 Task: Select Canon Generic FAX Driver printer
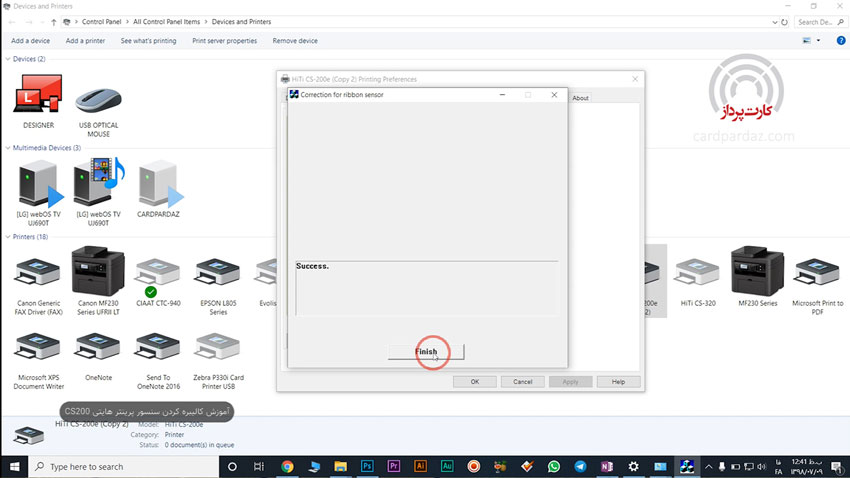(38, 286)
